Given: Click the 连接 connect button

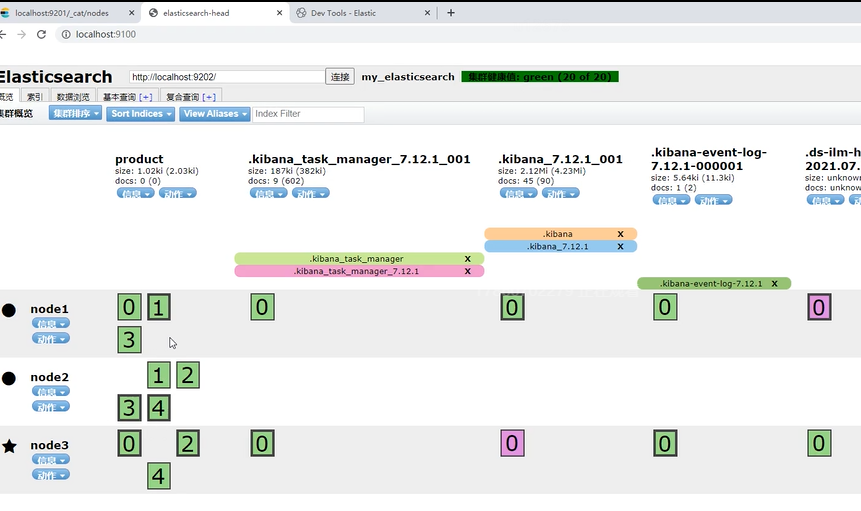Looking at the screenshot, I should [x=340, y=77].
